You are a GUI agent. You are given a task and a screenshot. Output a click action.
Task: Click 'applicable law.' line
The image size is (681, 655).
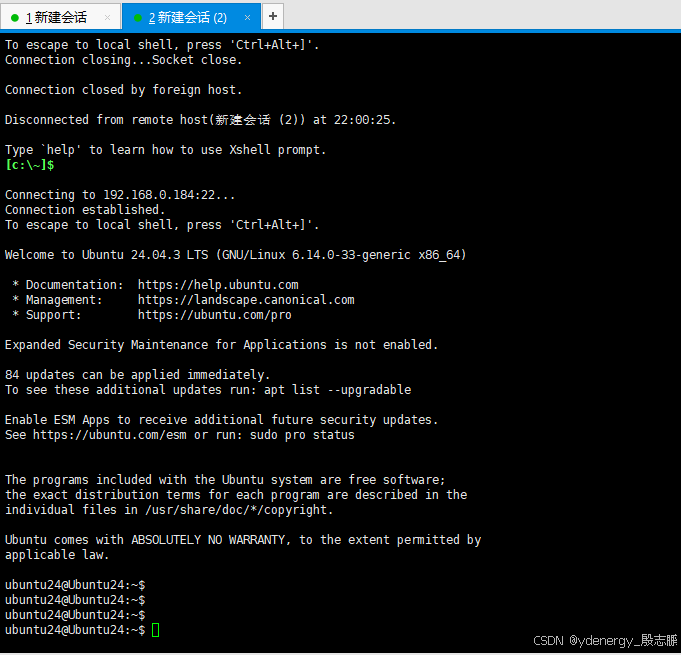(x=57, y=555)
